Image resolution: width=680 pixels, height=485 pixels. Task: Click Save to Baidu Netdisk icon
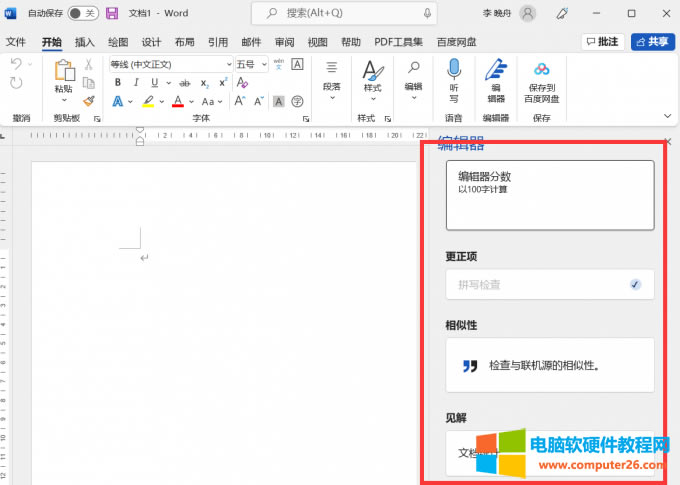541,78
